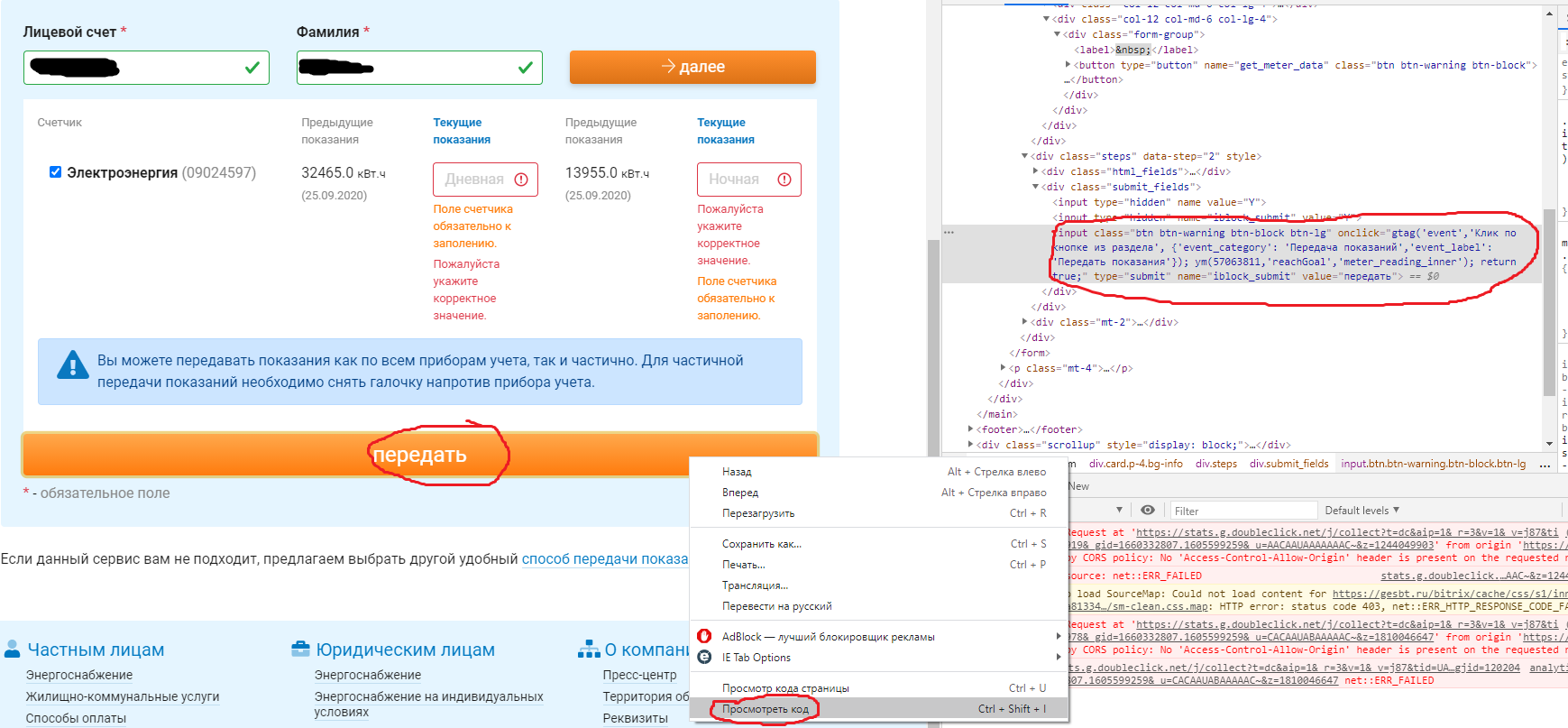Viewport: 1568px width, 728px height.
Task: Collapse div steps data-step 2 node
Action: (x=1024, y=156)
